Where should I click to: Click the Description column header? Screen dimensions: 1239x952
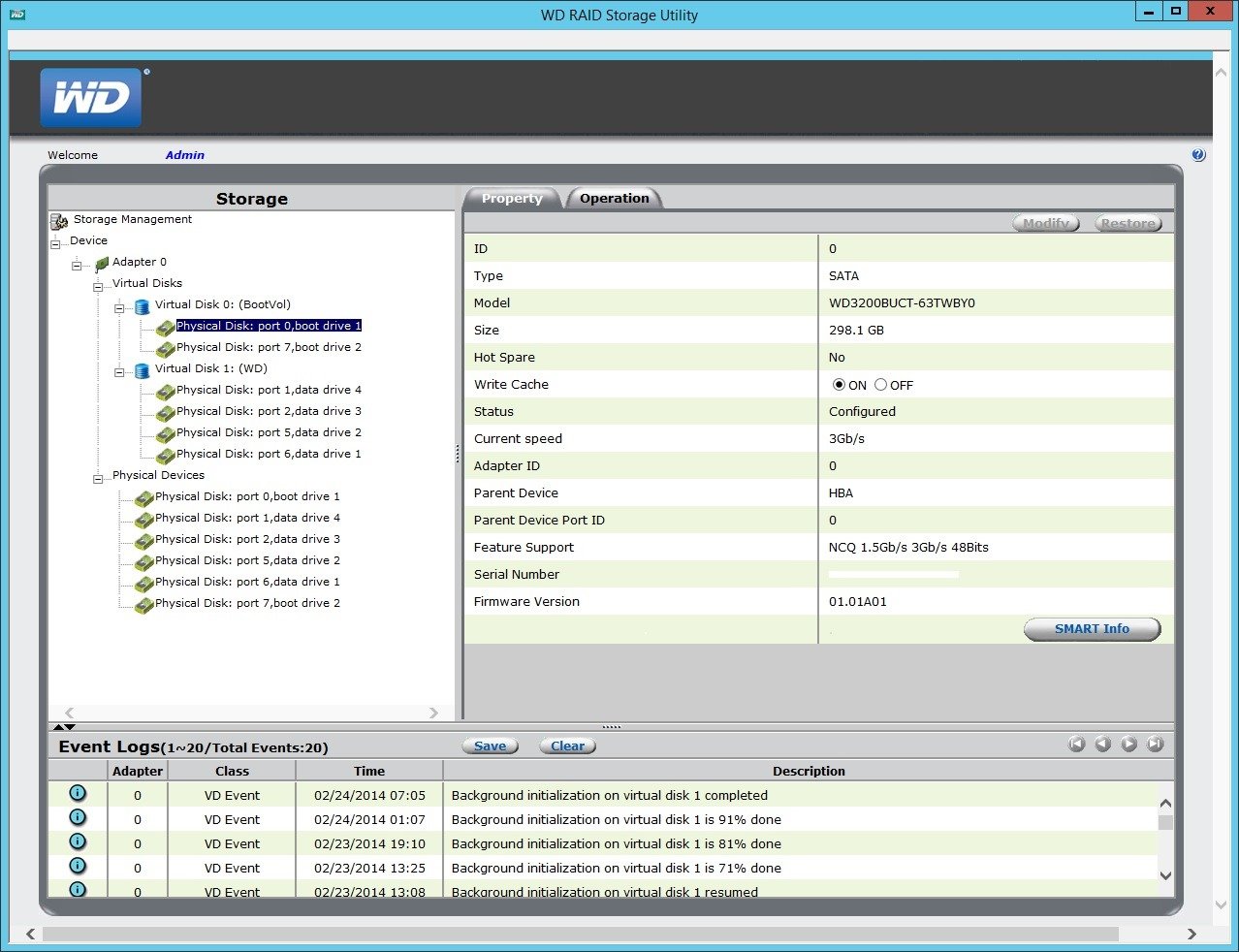point(809,771)
